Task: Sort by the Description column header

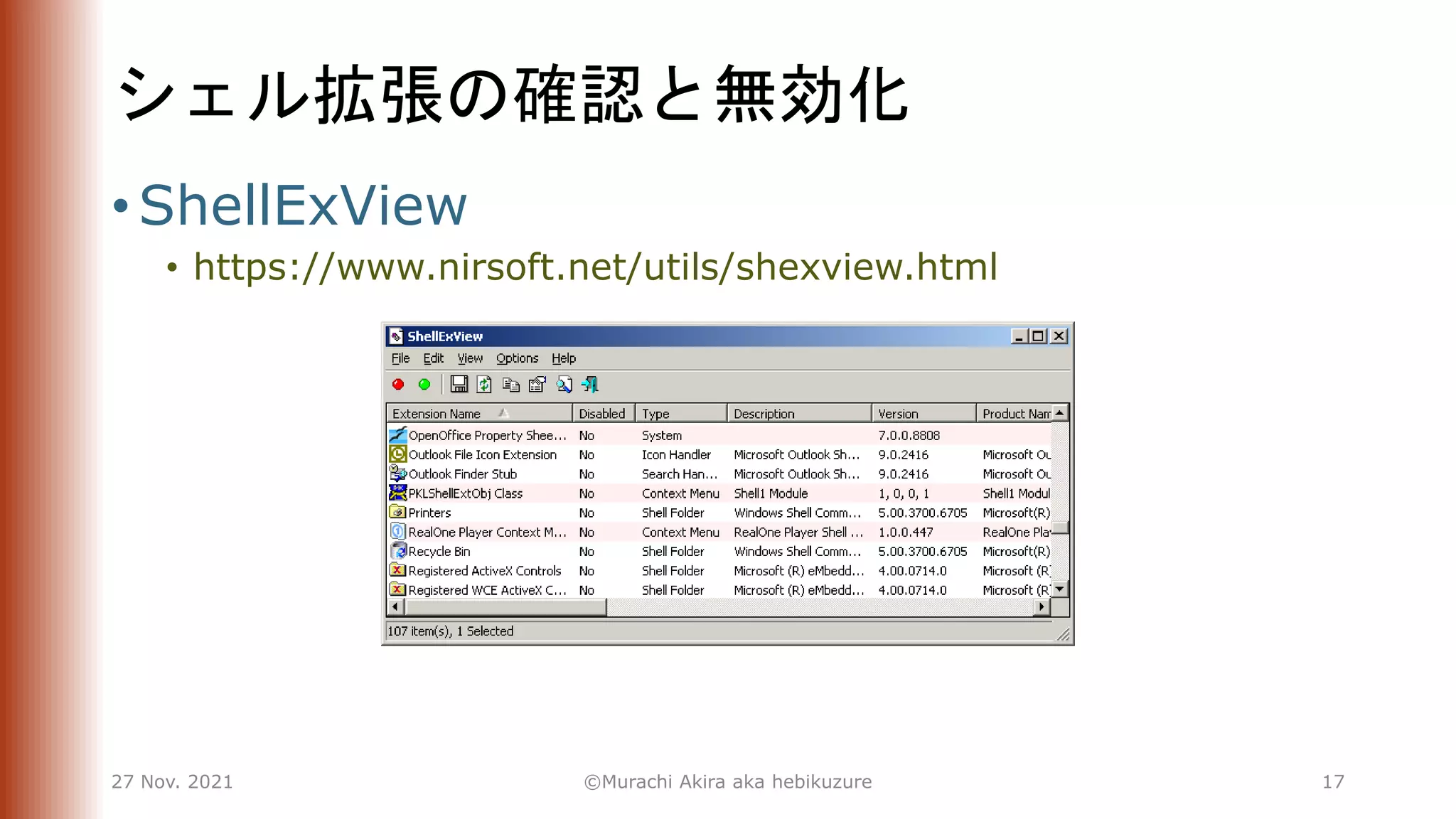Action: pyautogui.click(x=800, y=414)
